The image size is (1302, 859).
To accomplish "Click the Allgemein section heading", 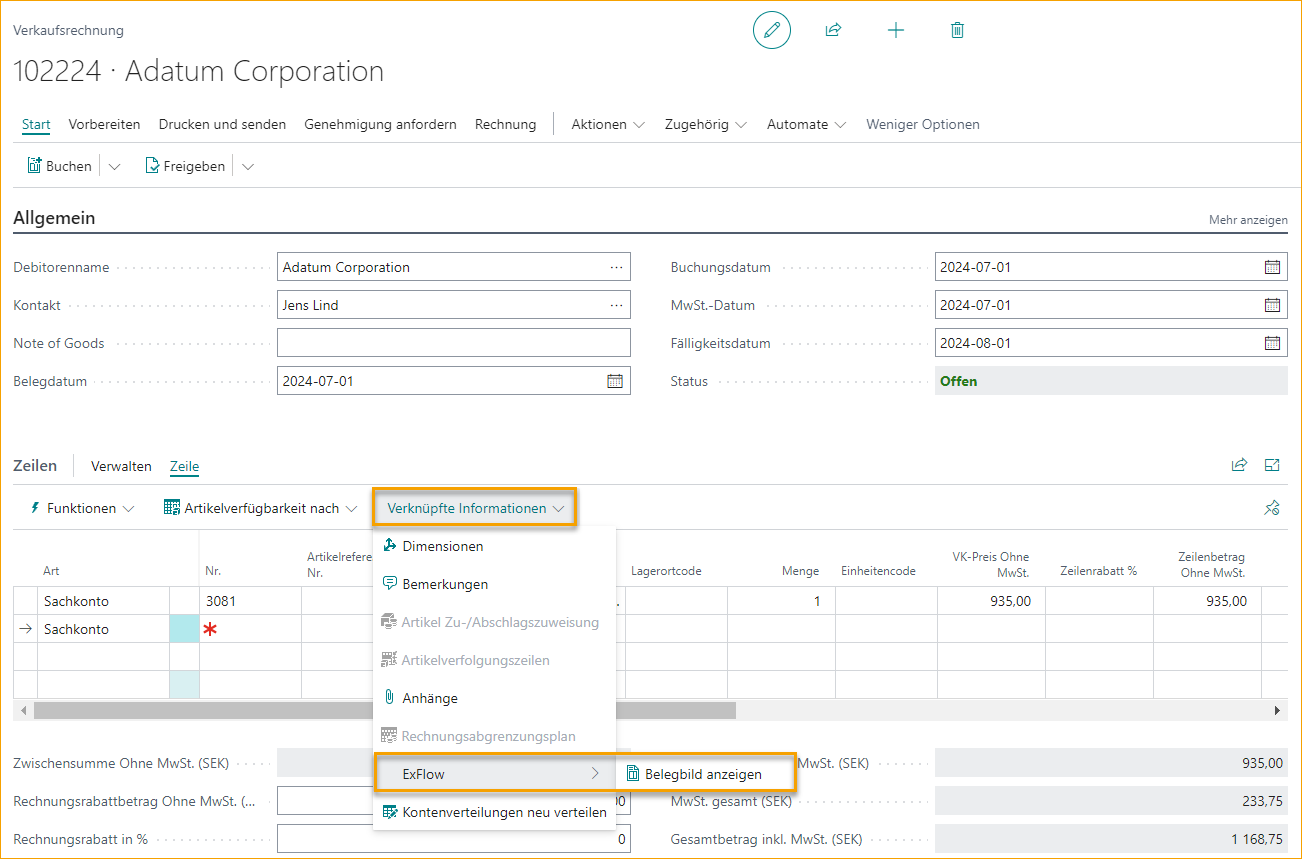I will (x=54, y=218).
